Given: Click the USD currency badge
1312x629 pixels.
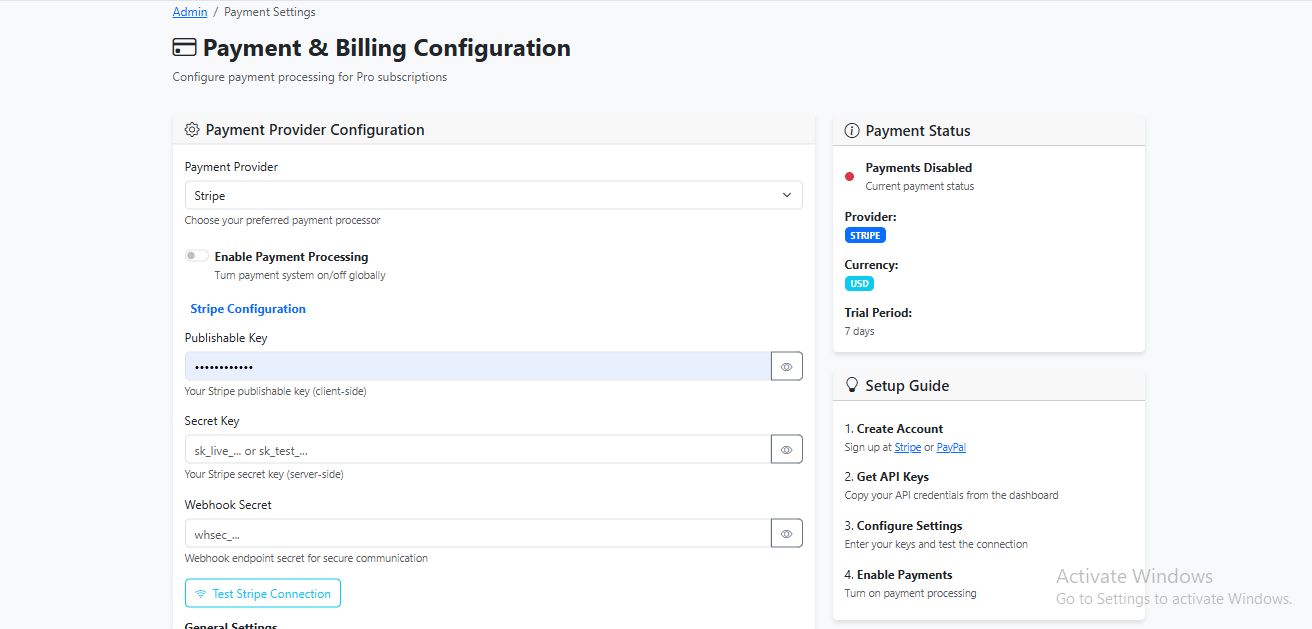Looking at the screenshot, I should coord(859,283).
